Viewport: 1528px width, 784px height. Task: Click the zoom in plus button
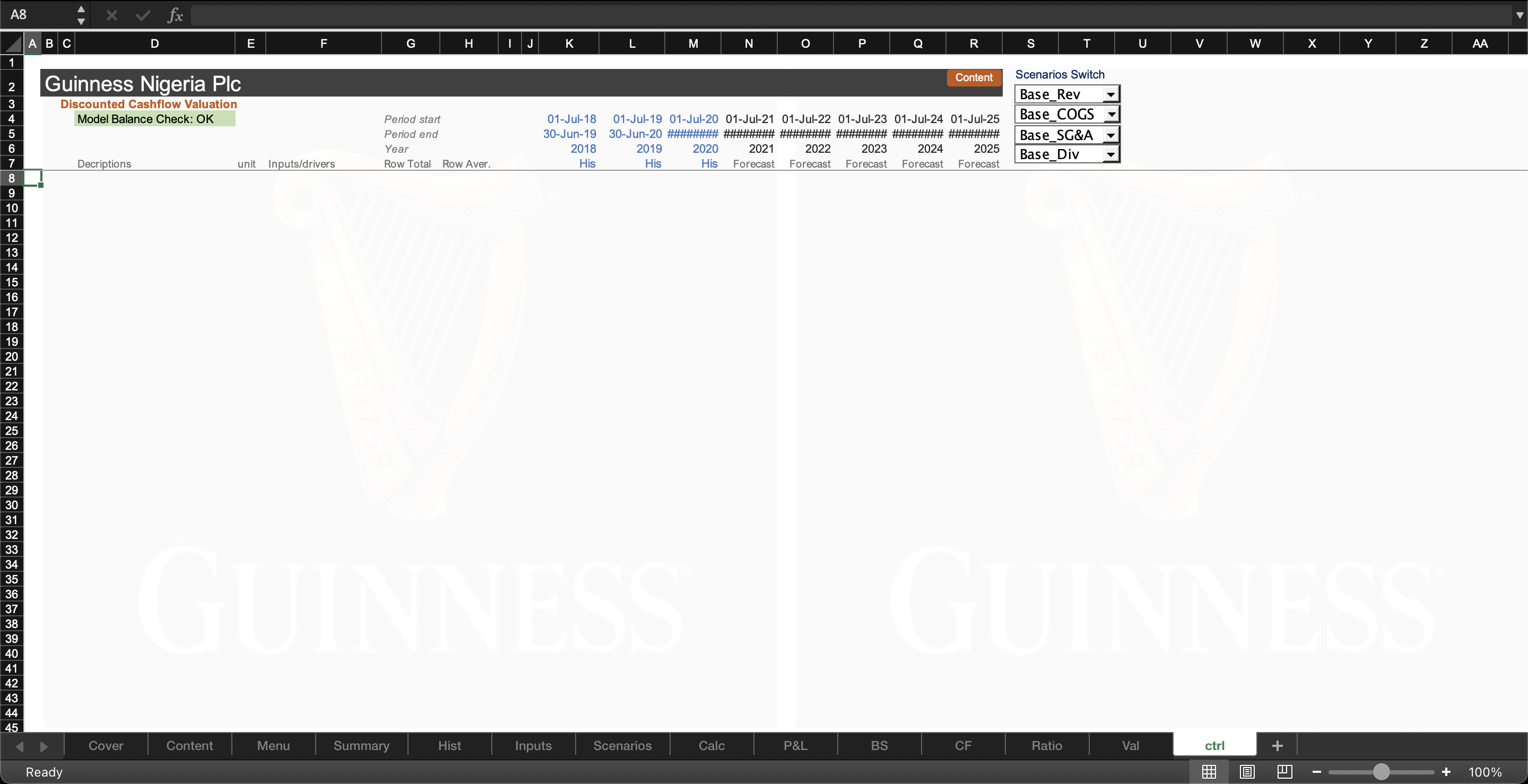tap(1446, 772)
